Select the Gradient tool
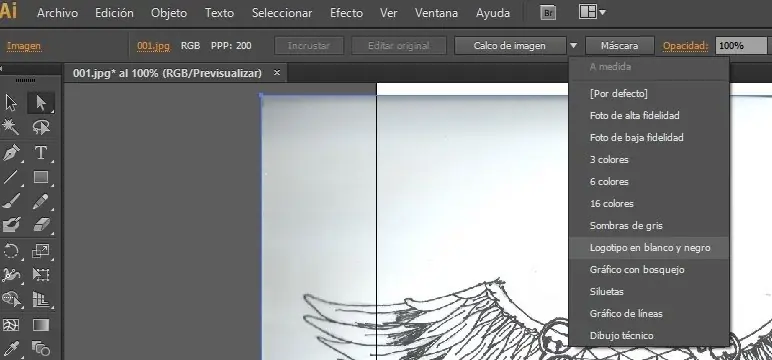Screen dimensions: 772x360 [41, 325]
